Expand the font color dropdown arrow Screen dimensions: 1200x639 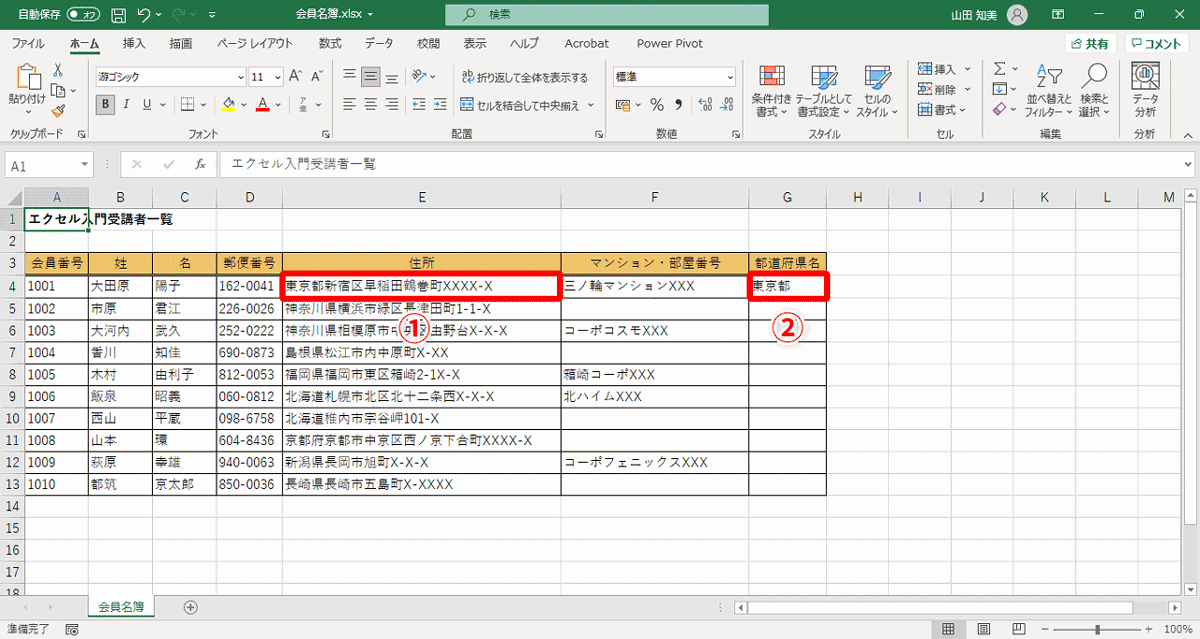[x=280, y=104]
